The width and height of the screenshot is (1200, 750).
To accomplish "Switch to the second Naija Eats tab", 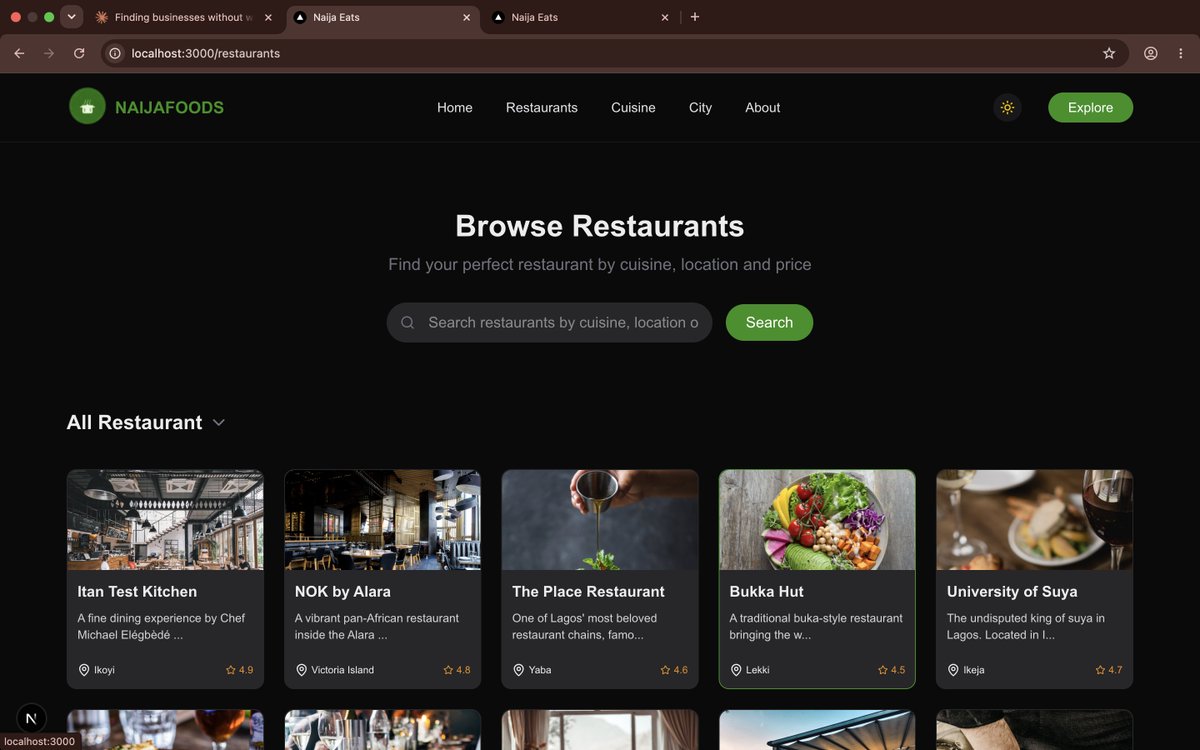I will click(x=582, y=17).
